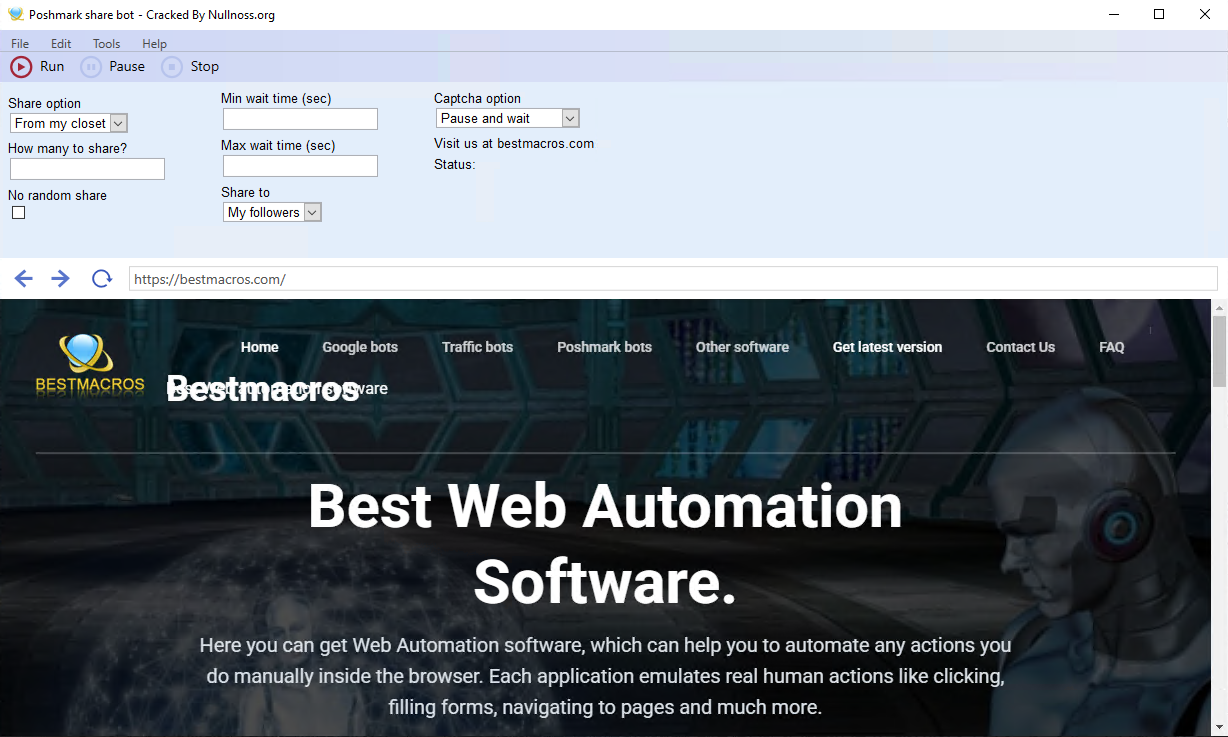Click the URL address bar
The height and width of the screenshot is (737, 1228).
pos(673,279)
